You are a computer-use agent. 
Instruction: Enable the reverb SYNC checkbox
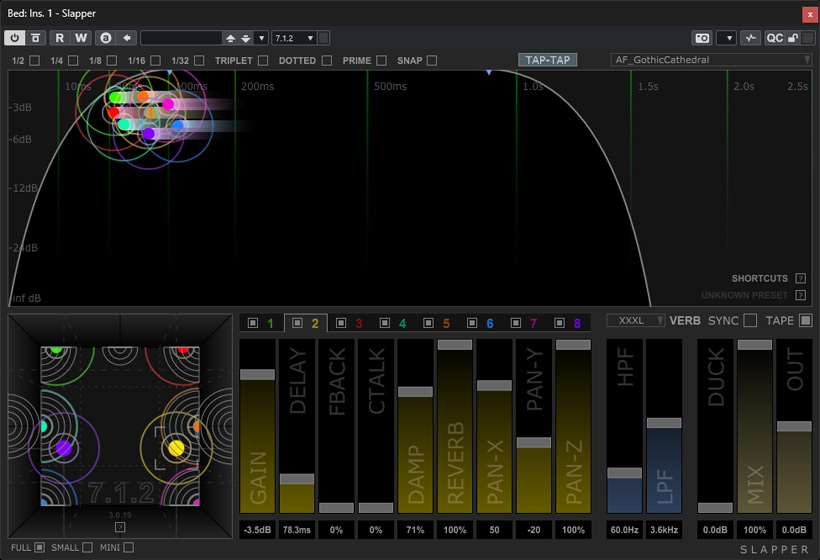click(x=750, y=321)
